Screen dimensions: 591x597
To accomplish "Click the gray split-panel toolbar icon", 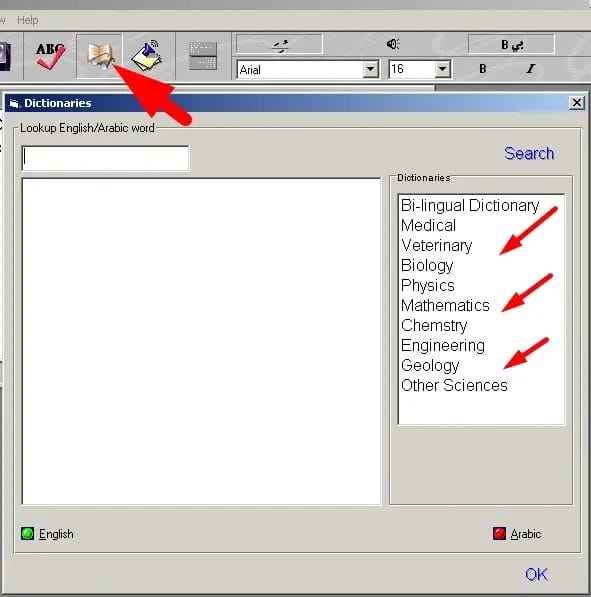I will pyautogui.click(x=203, y=56).
